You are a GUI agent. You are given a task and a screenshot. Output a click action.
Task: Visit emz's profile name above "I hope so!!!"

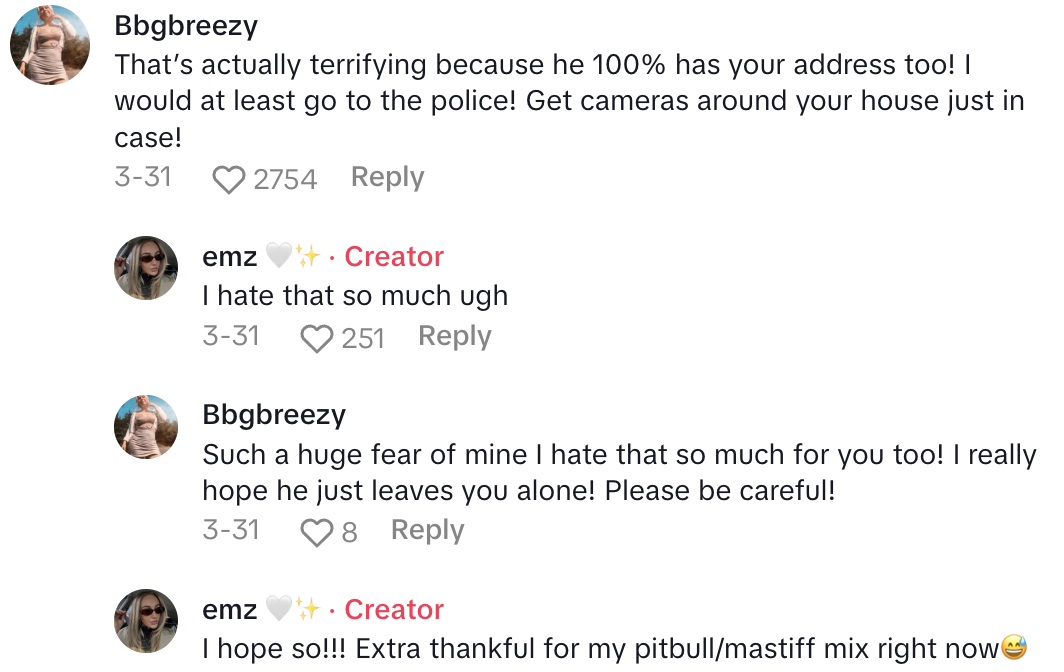coord(230,610)
